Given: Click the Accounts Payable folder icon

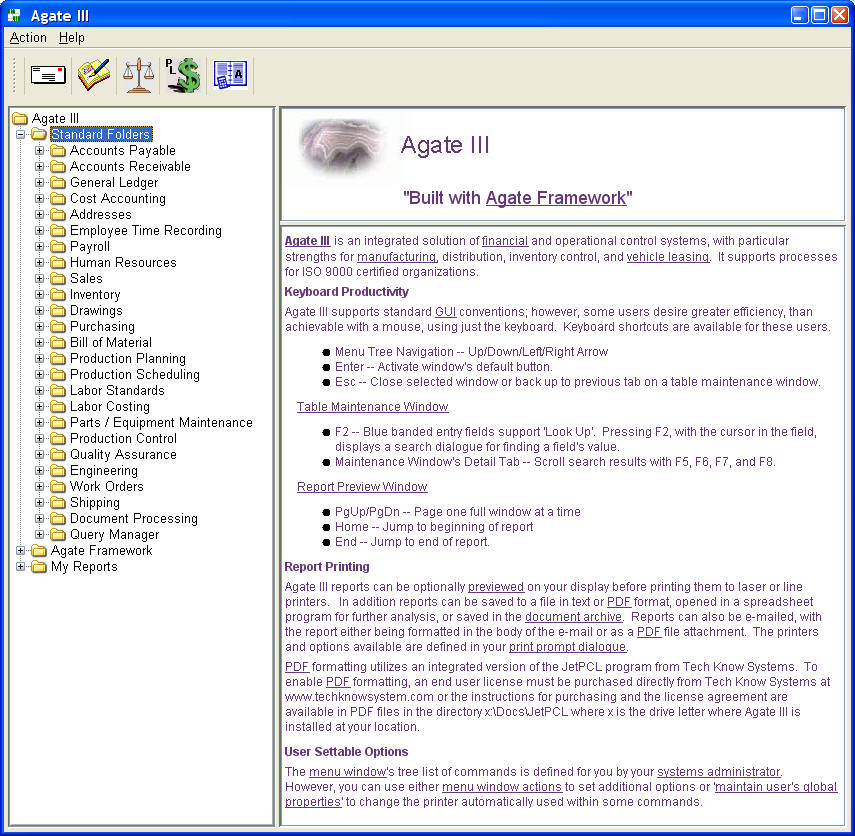Looking at the screenshot, I should (58, 151).
